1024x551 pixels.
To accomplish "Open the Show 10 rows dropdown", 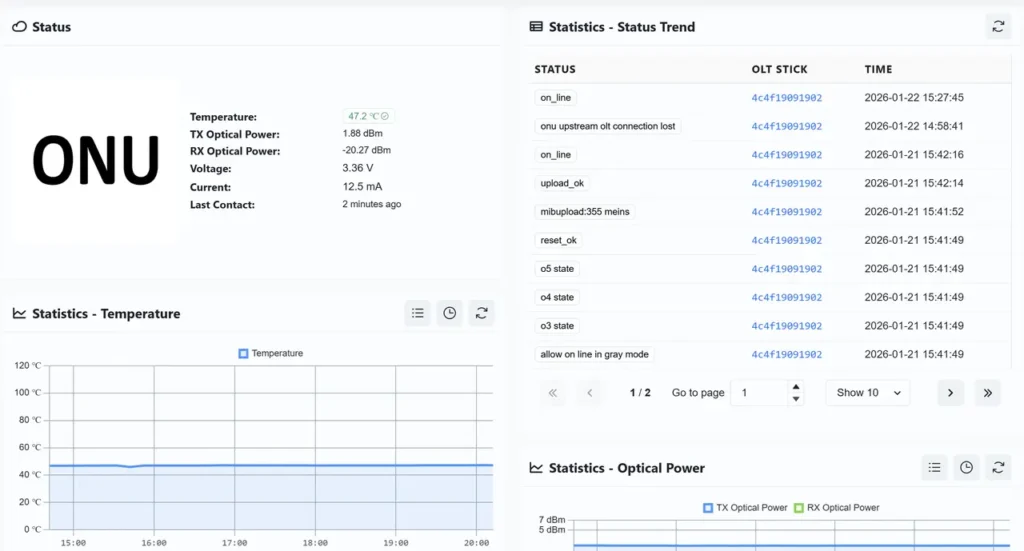I will click(867, 393).
